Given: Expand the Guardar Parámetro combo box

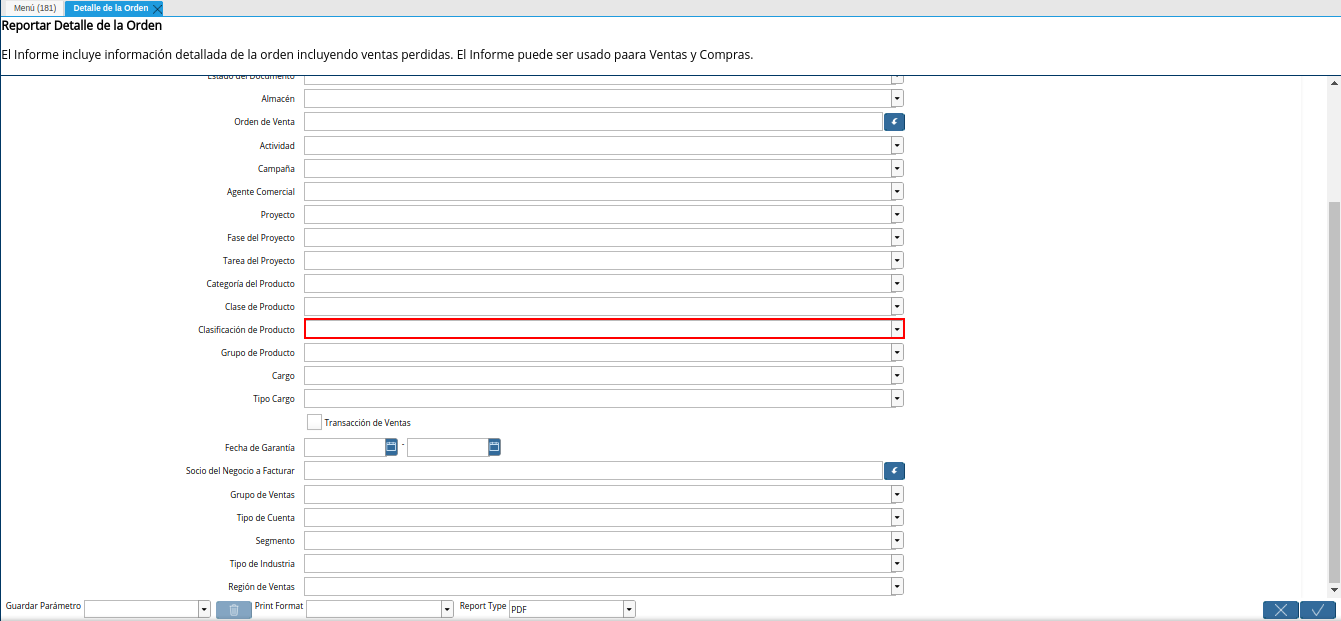Looking at the screenshot, I should pos(204,609).
